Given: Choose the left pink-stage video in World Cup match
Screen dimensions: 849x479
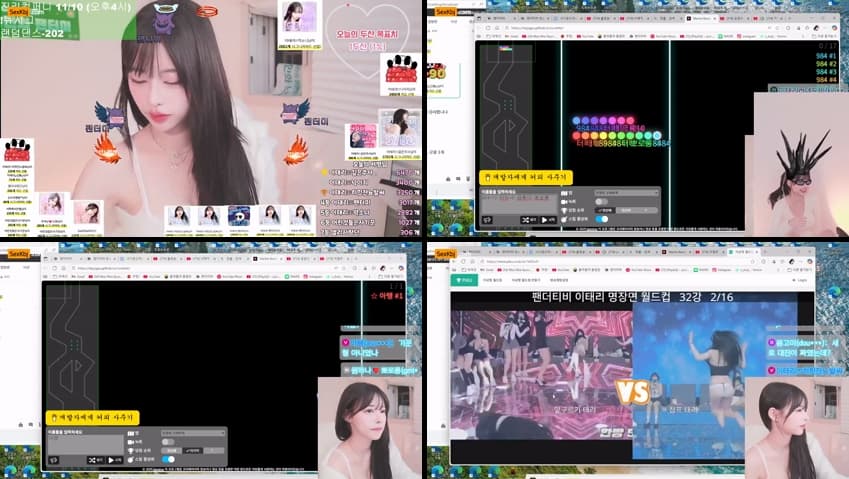Looking at the screenshot, I should [x=541, y=375].
